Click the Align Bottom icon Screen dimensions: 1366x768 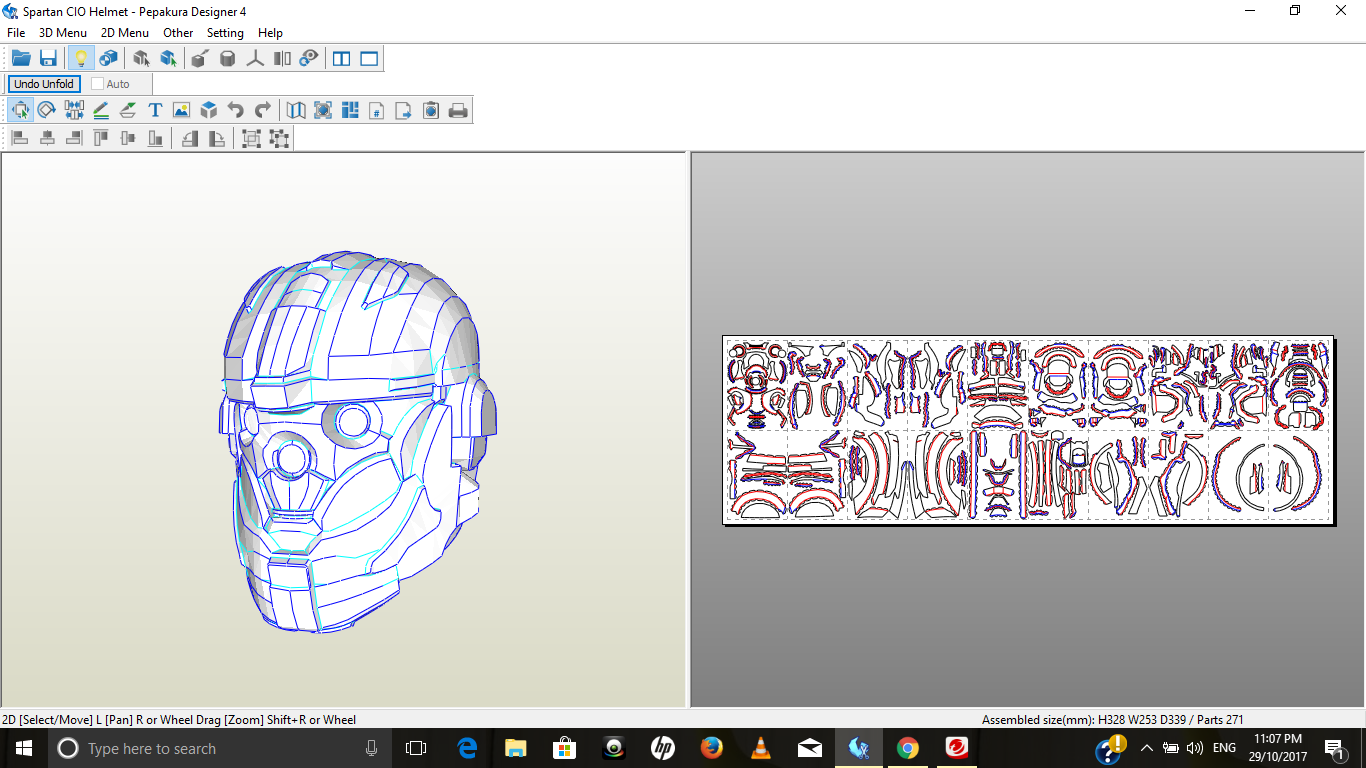point(155,138)
